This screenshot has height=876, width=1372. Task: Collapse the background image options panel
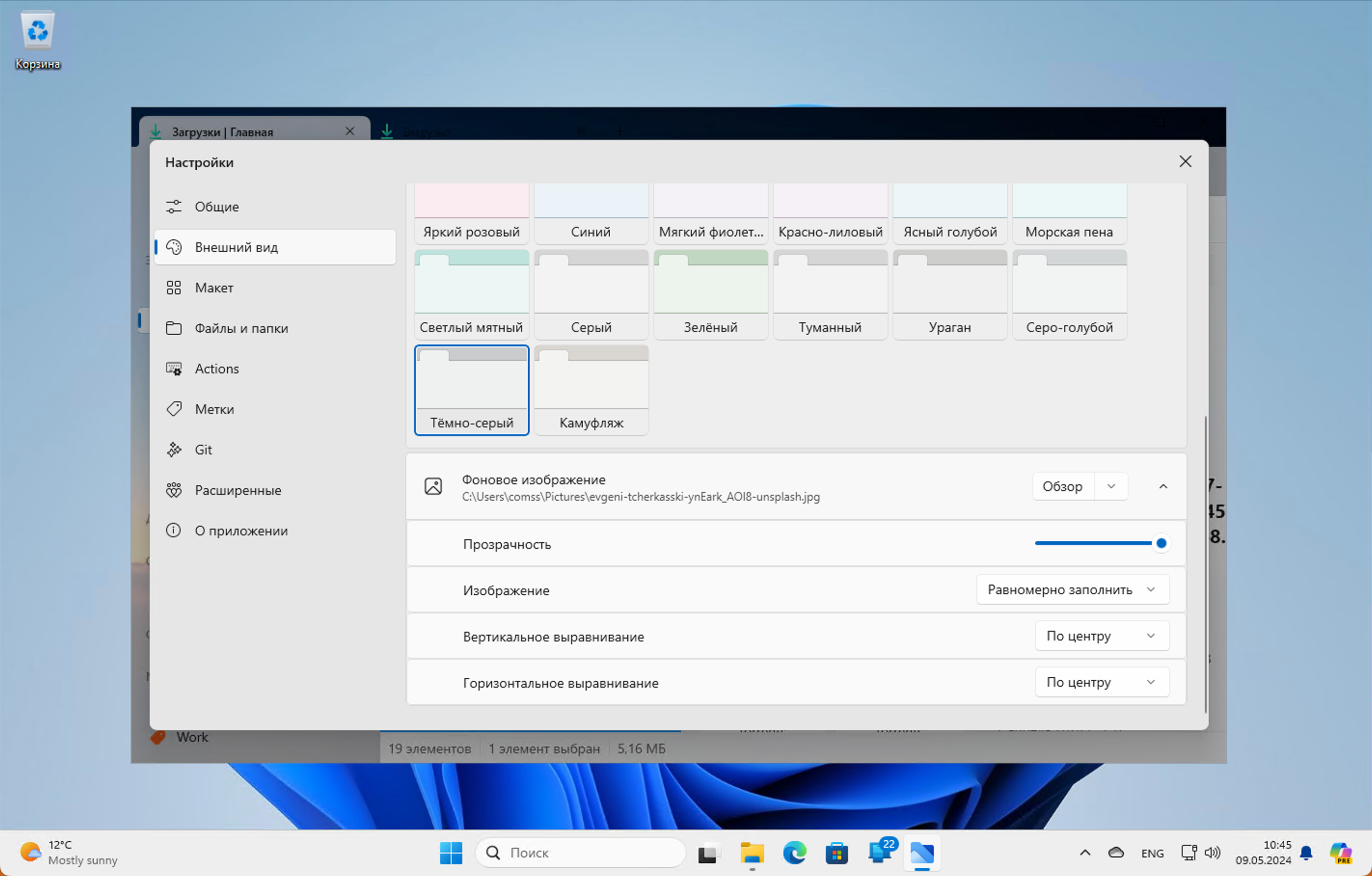pos(1163,486)
